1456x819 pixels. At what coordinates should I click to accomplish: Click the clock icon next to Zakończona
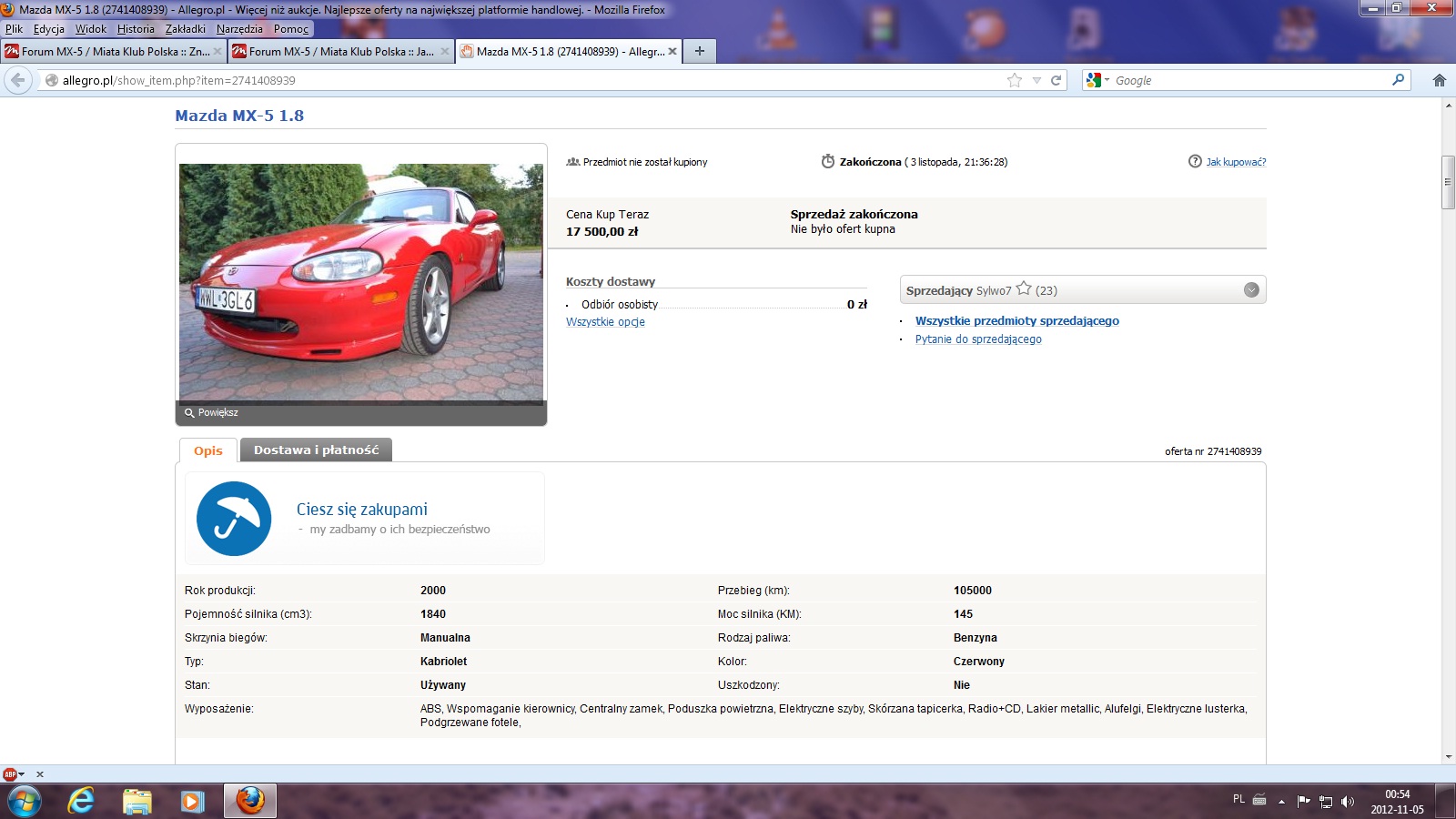(828, 161)
